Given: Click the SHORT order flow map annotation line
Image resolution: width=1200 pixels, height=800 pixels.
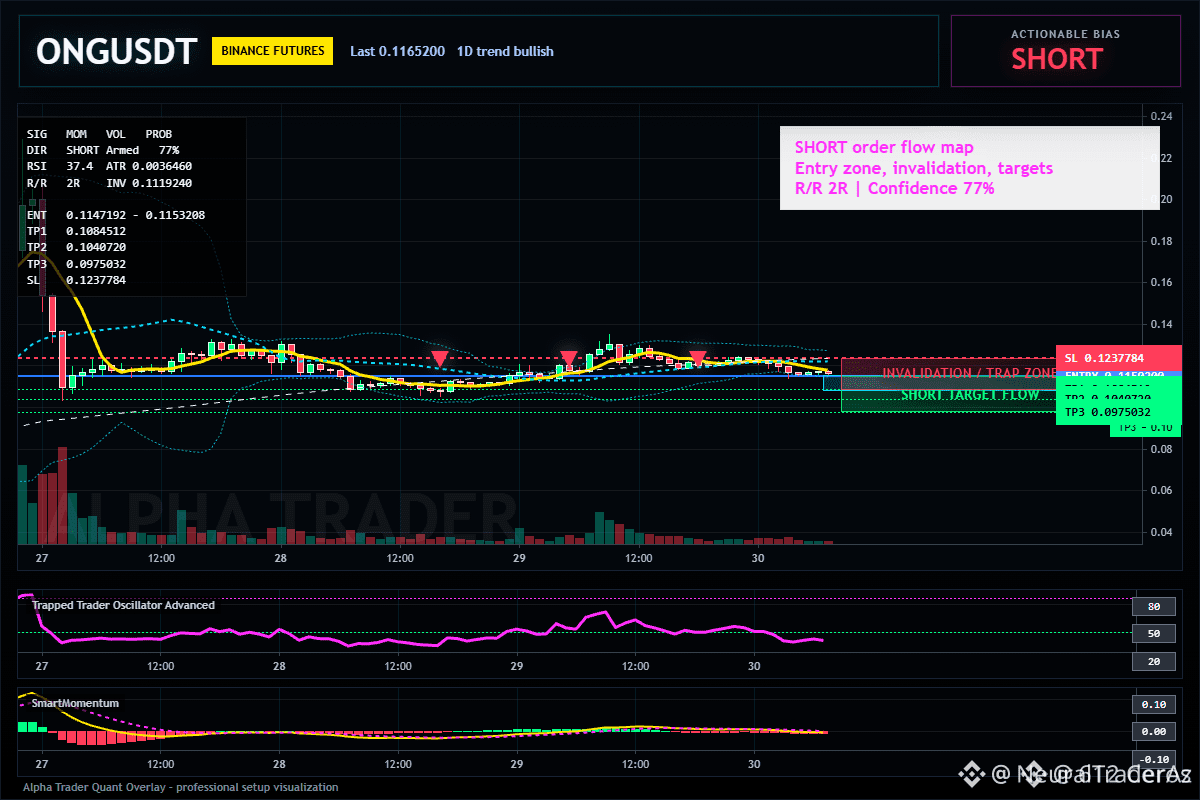Looking at the screenshot, I should (884, 148).
